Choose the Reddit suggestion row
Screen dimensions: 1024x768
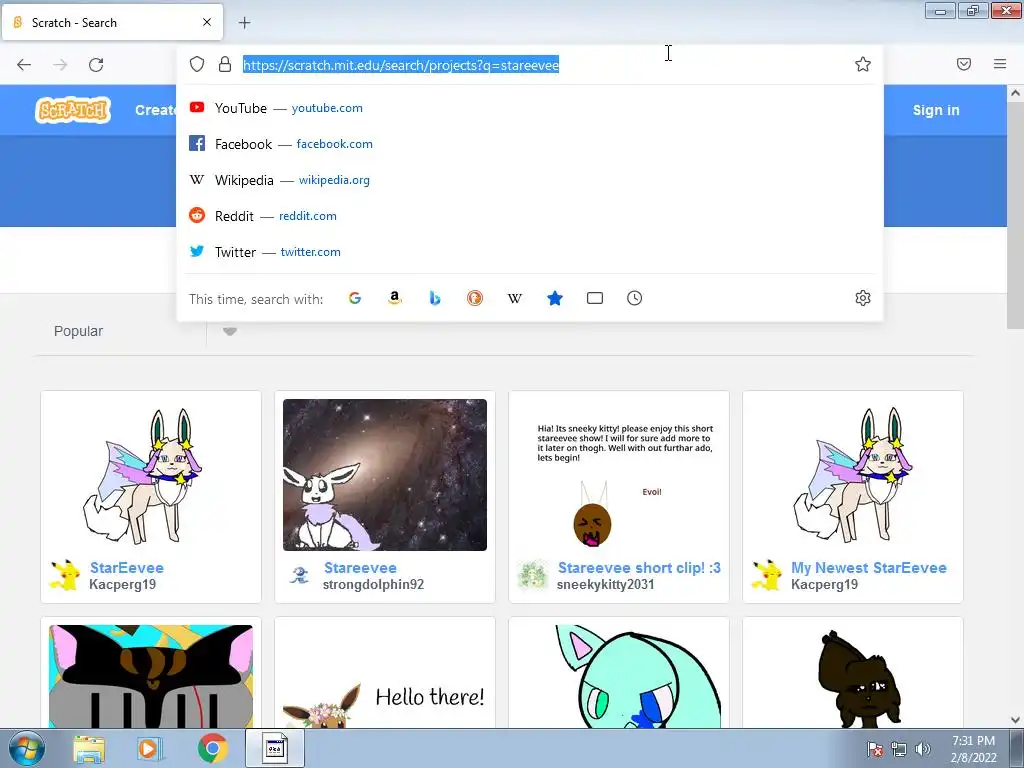530,216
